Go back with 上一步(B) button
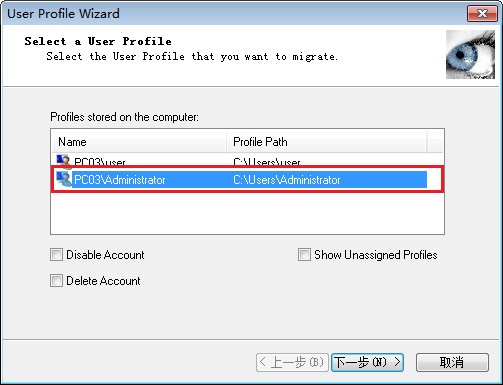The height and width of the screenshot is (385, 503). click(292, 362)
